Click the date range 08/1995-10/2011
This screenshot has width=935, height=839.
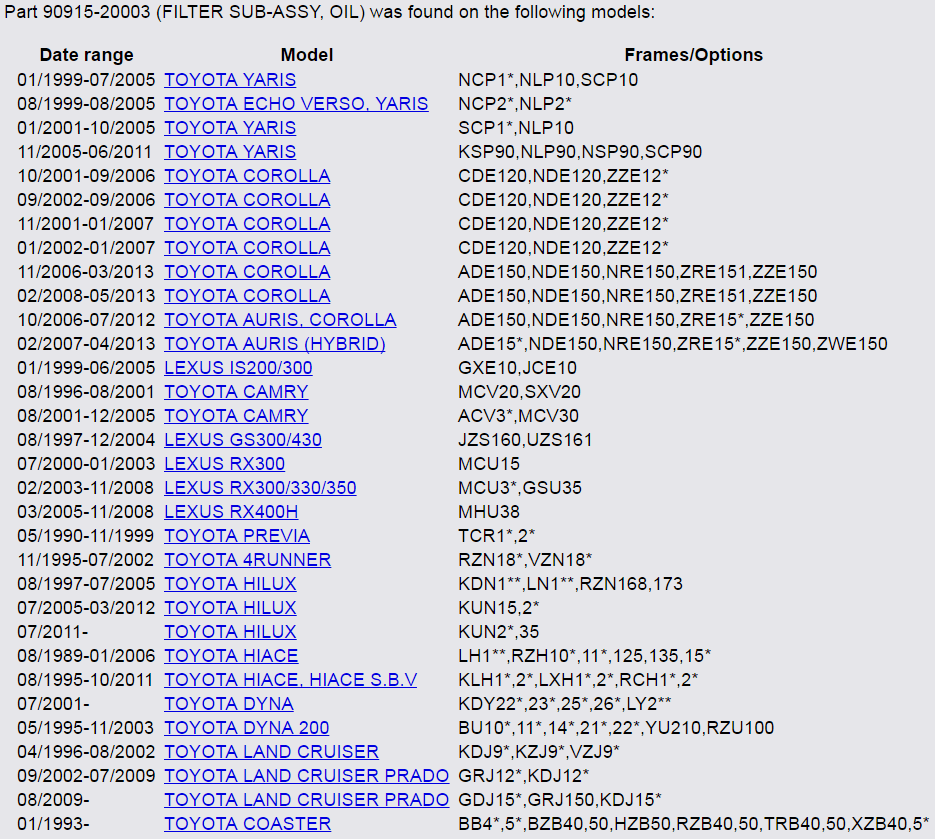(x=86, y=680)
